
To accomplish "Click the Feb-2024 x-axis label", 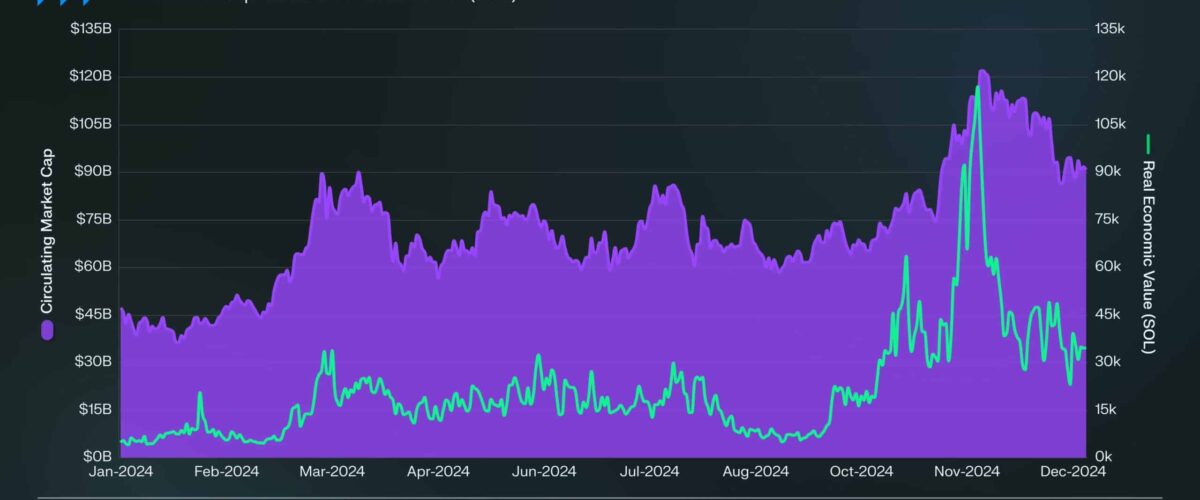I will click(227, 472).
